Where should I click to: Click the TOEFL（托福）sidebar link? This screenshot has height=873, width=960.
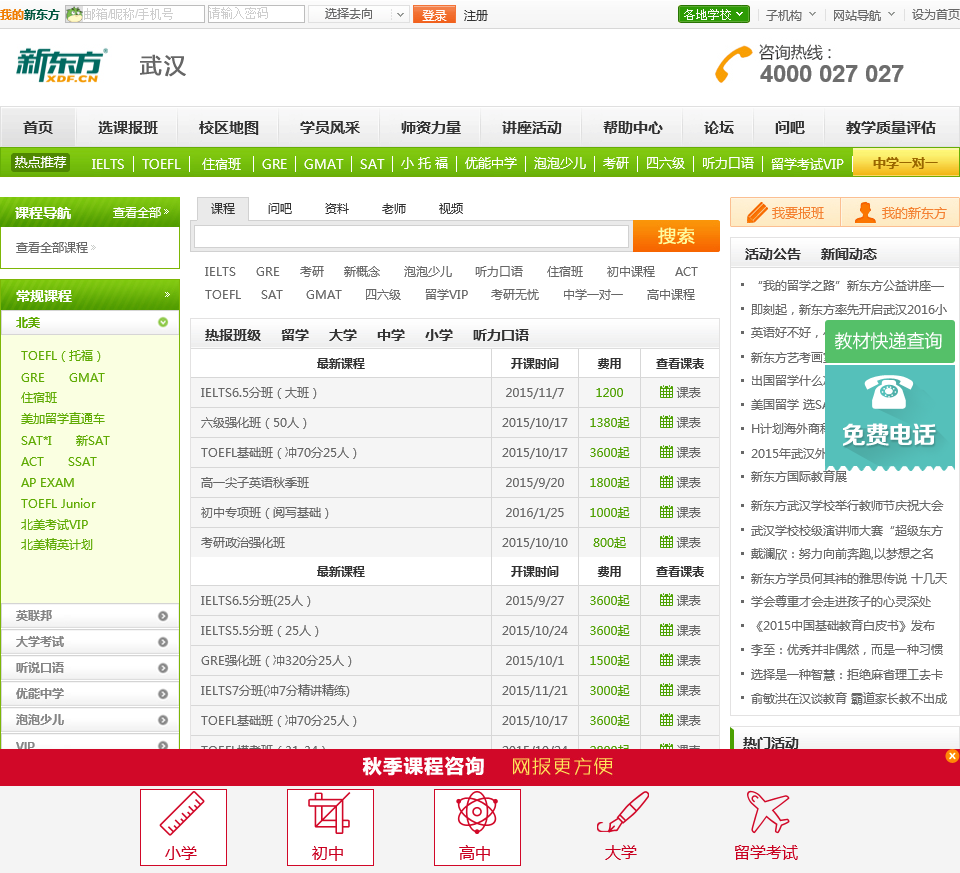61,355
